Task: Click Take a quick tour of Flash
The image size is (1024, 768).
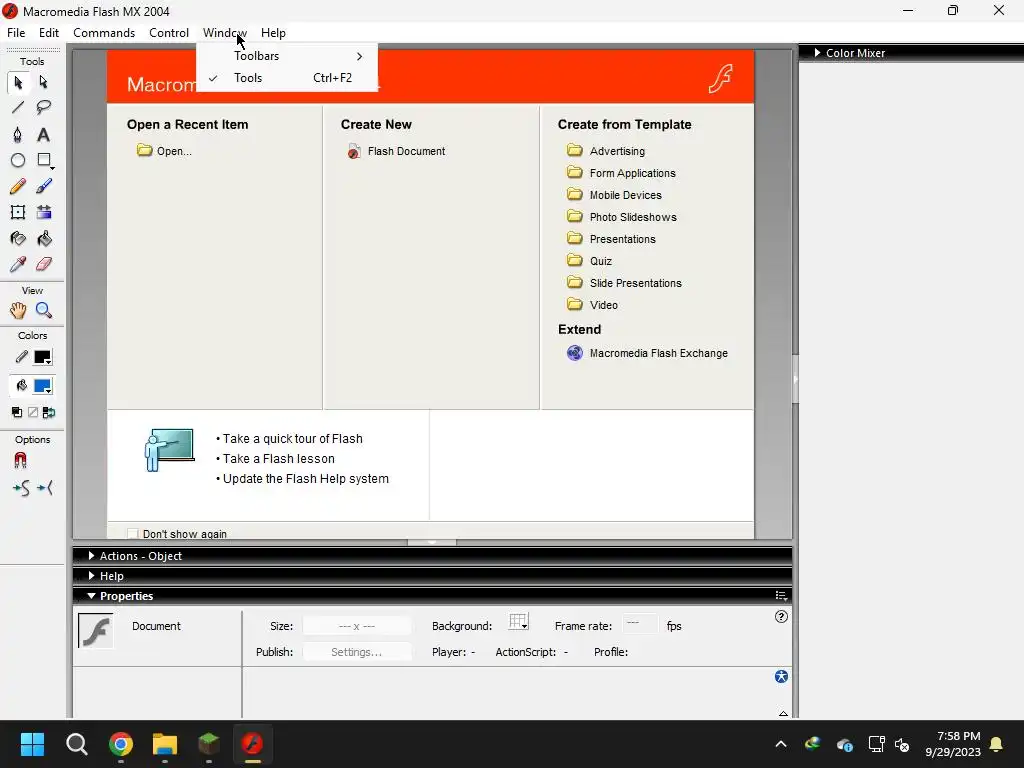Action: [293, 439]
